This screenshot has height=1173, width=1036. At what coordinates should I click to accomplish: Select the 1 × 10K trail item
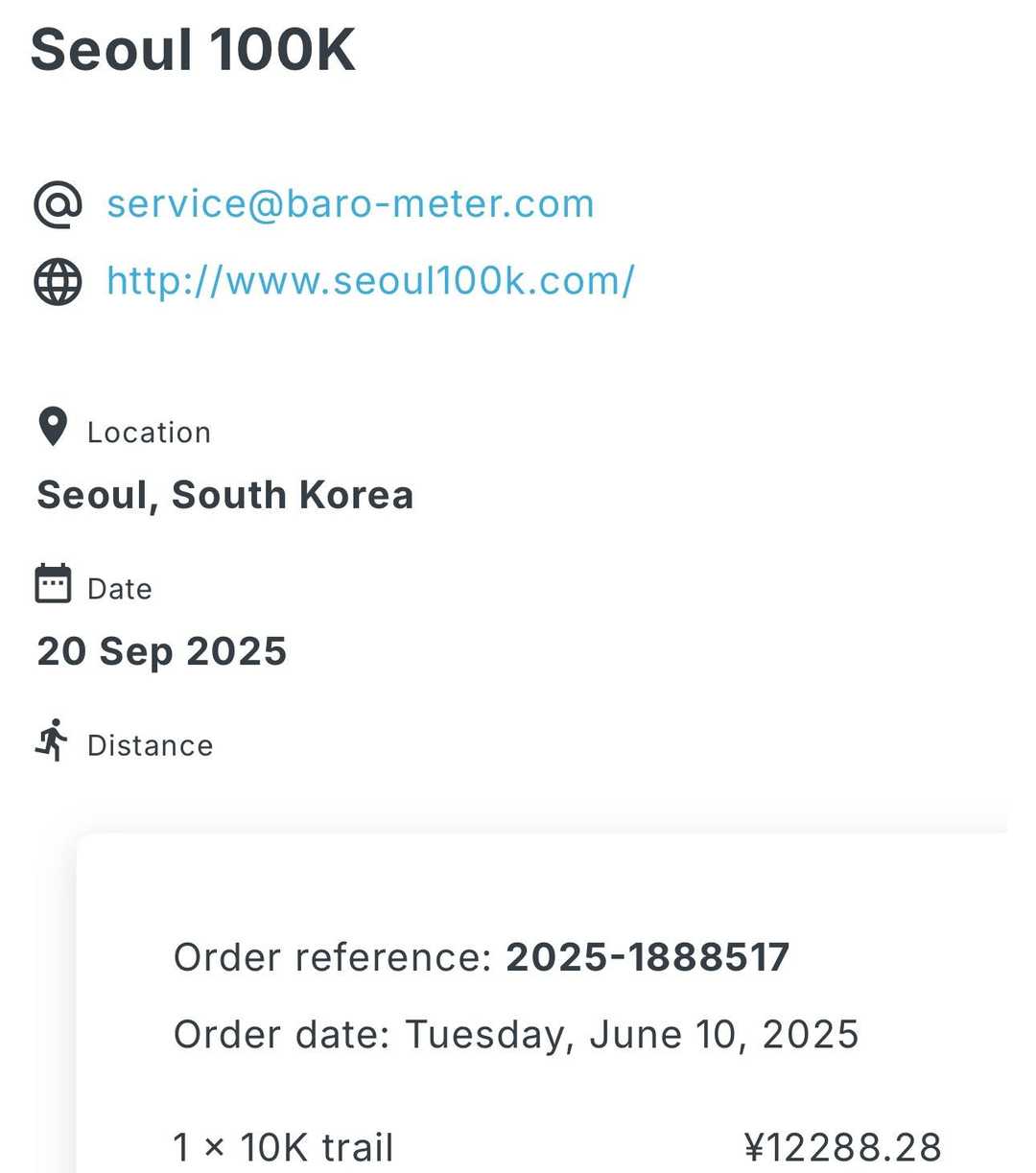(x=283, y=1147)
